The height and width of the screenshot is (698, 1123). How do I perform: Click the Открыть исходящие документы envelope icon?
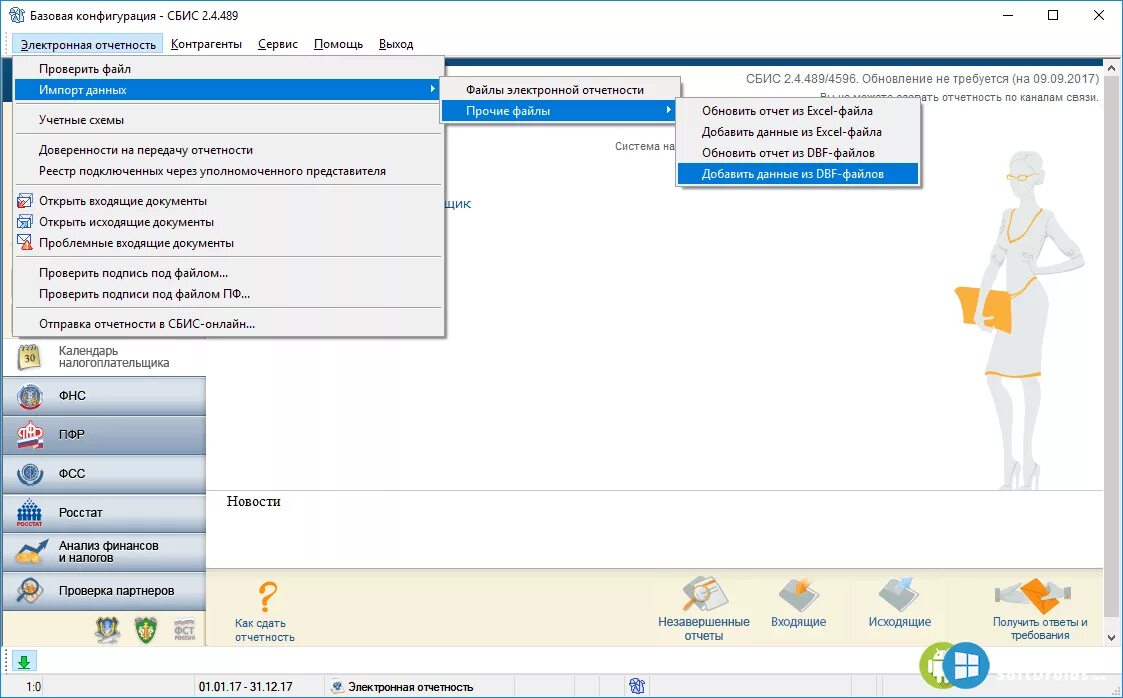pos(25,222)
